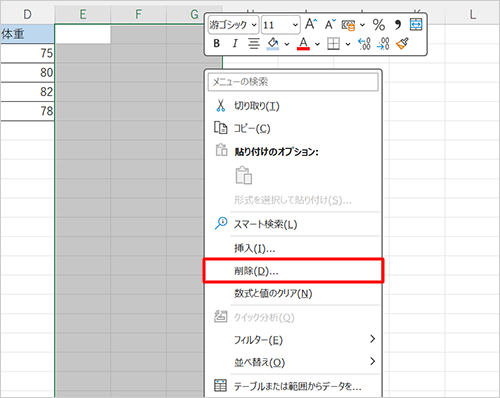Click the accounting number format icon

click(x=348, y=25)
